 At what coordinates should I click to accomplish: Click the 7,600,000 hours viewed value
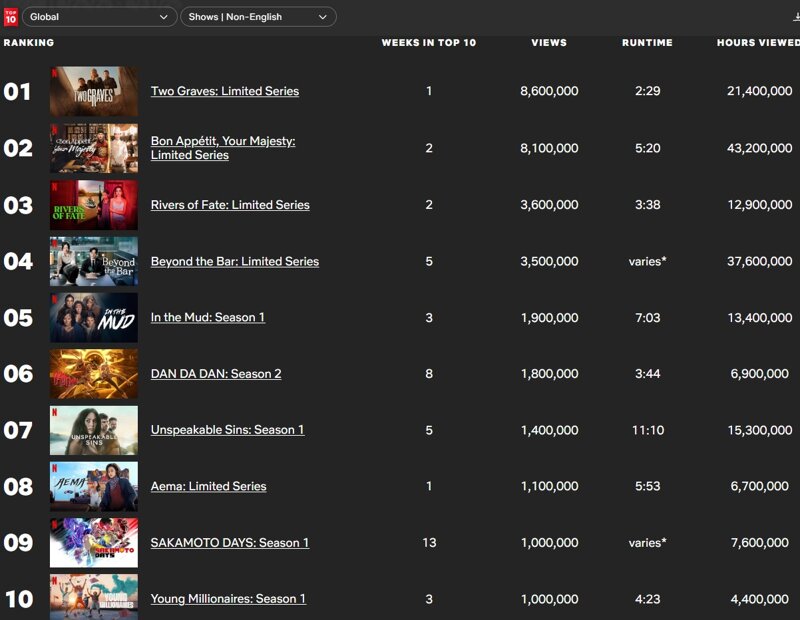click(760, 542)
